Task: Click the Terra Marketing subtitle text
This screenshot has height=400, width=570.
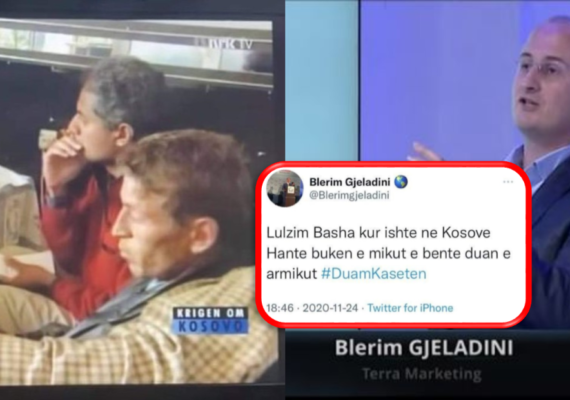Action: (x=422, y=374)
